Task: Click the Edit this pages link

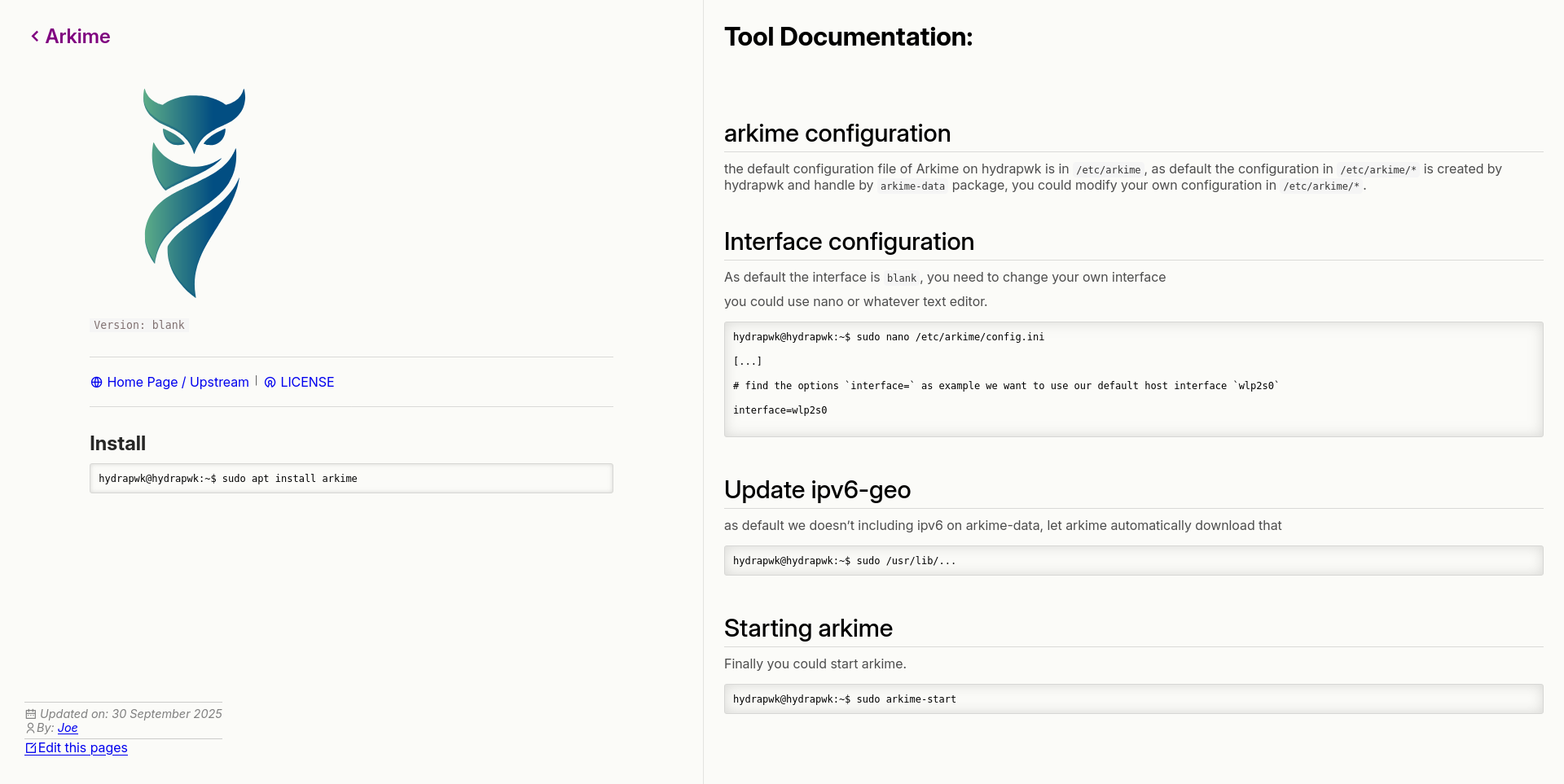Action: click(x=82, y=747)
